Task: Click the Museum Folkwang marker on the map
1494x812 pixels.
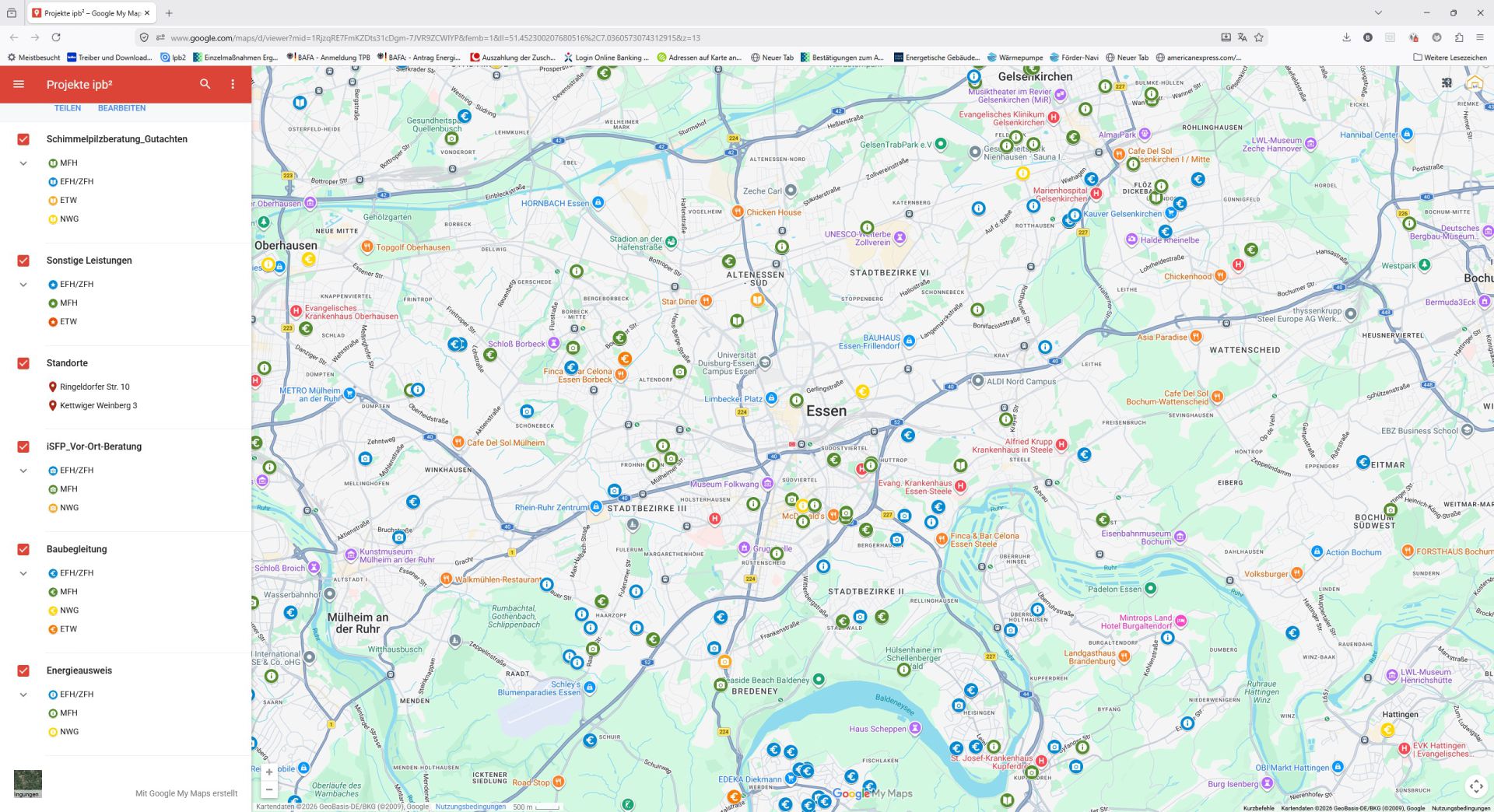Action: pos(767,484)
